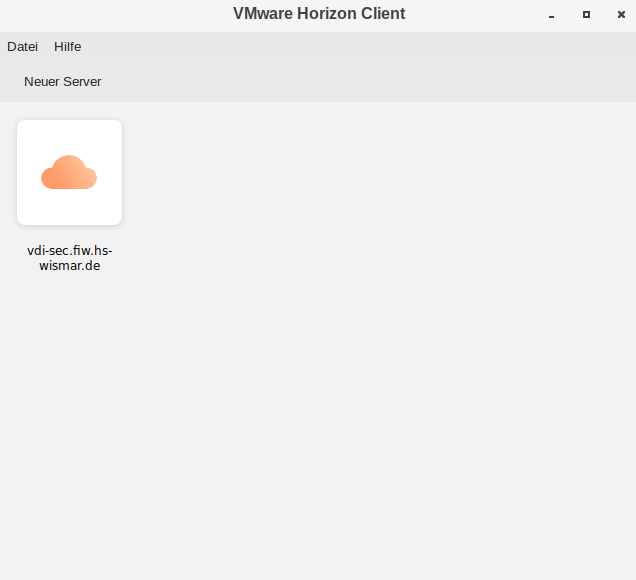This screenshot has width=636, height=580.
Task: Open the Hilfe menu
Action: [x=67, y=47]
